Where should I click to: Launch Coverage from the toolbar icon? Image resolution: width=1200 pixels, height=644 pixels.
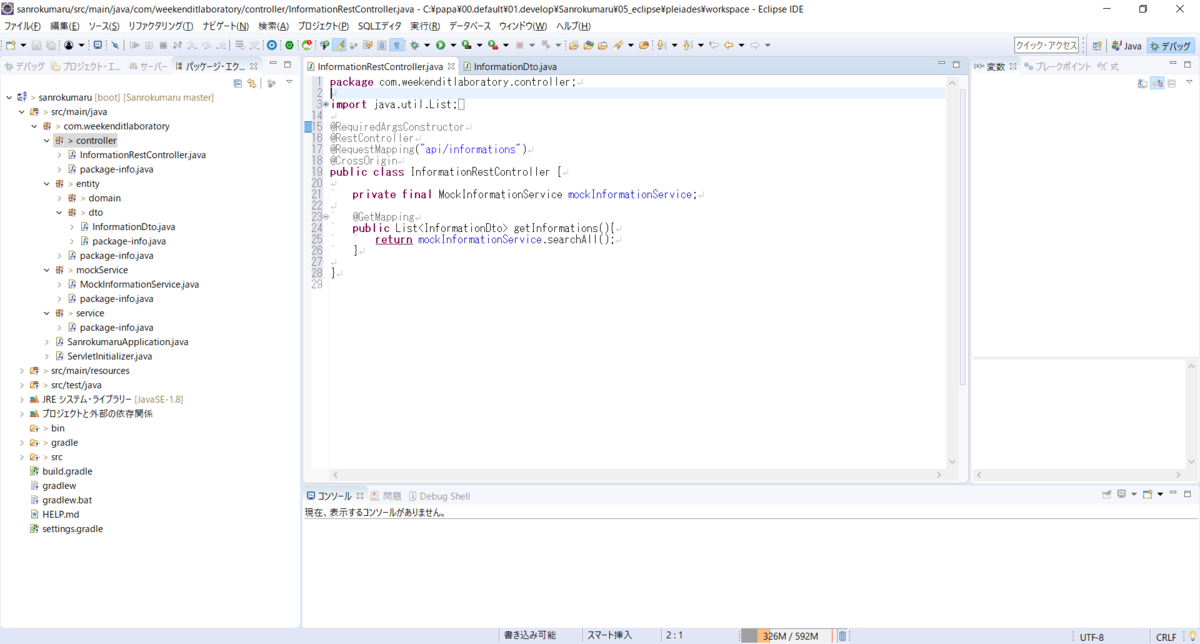click(x=465, y=44)
